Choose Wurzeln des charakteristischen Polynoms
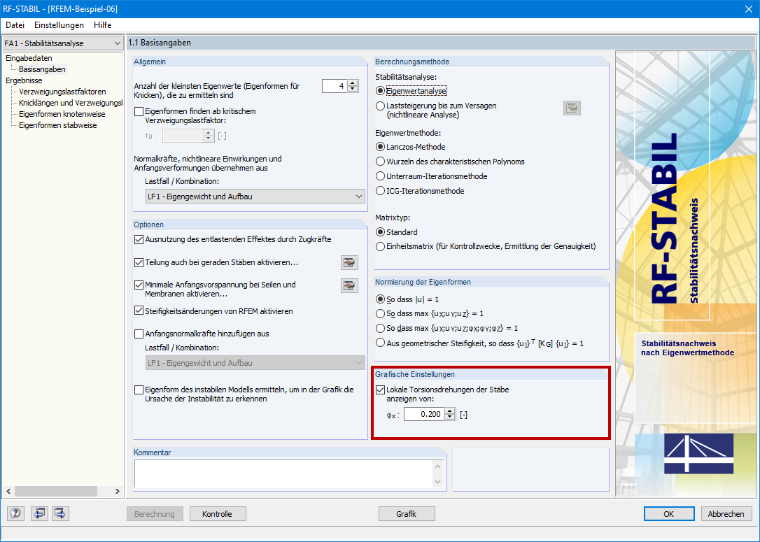 [x=380, y=161]
